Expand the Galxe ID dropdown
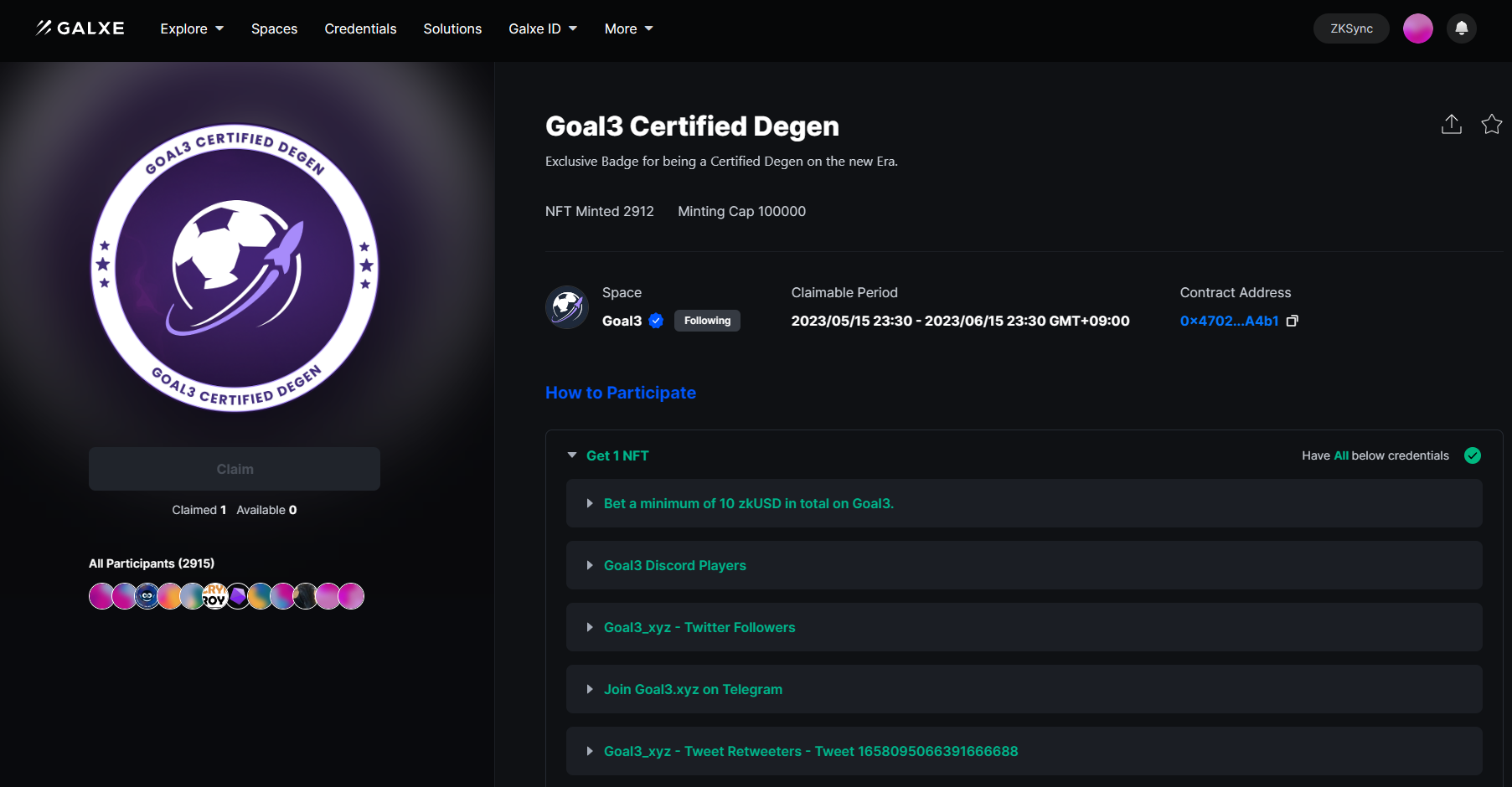Image resolution: width=1512 pixels, height=787 pixels. [543, 28]
